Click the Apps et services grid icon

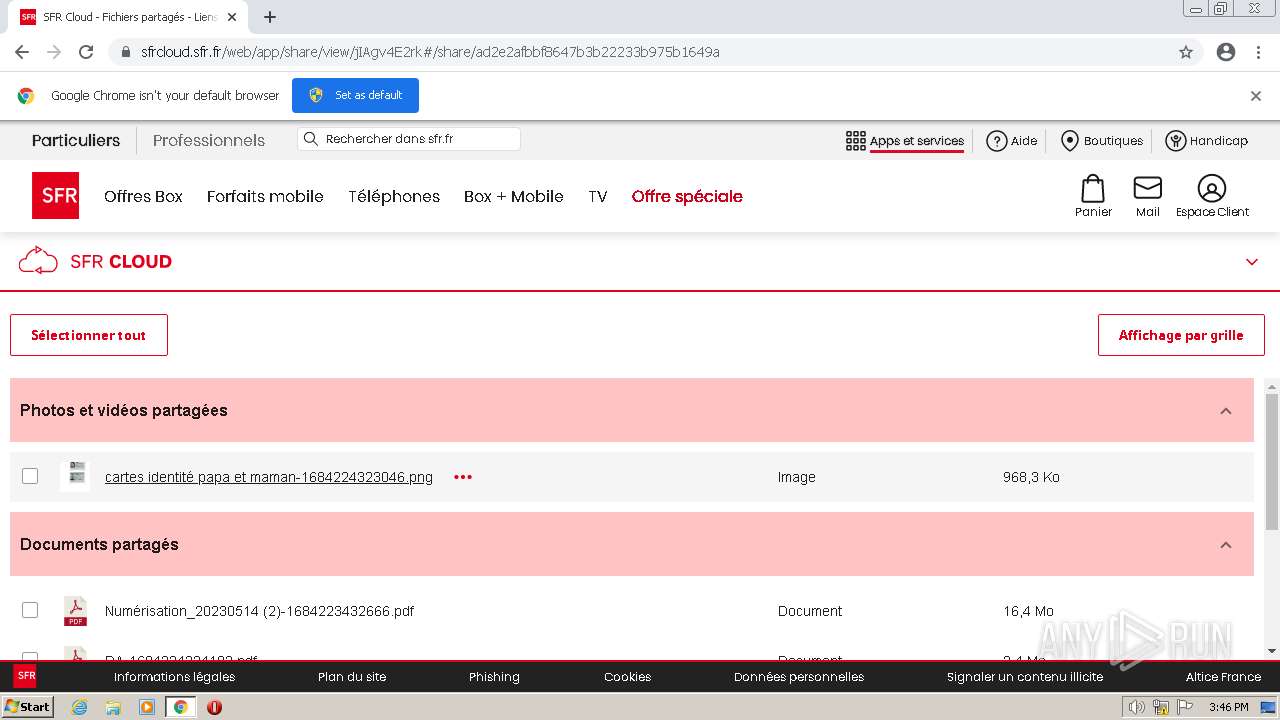coord(856,141)
